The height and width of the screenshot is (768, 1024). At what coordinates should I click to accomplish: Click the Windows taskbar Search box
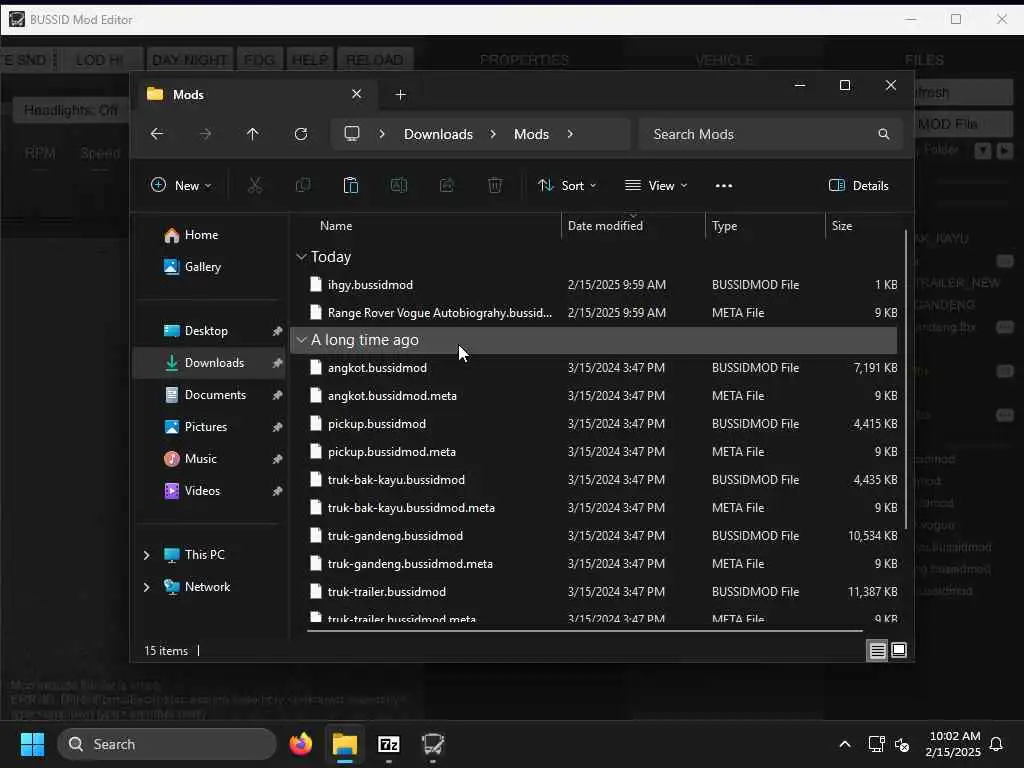[167, 744]
